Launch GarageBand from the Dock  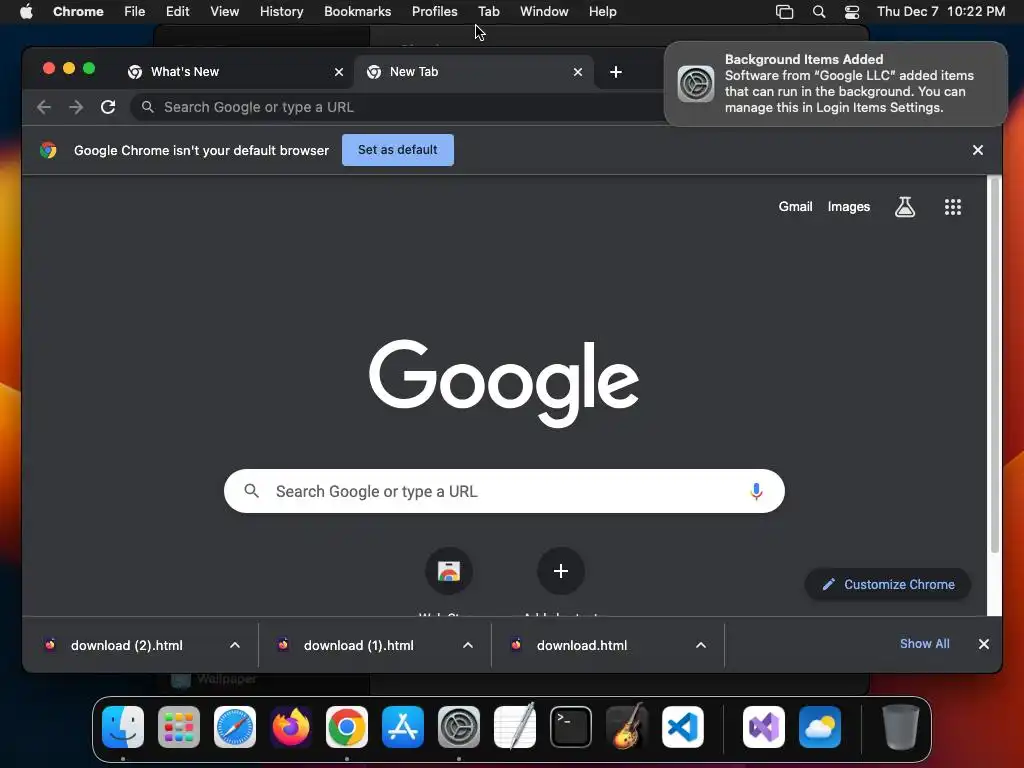point(627,727)
